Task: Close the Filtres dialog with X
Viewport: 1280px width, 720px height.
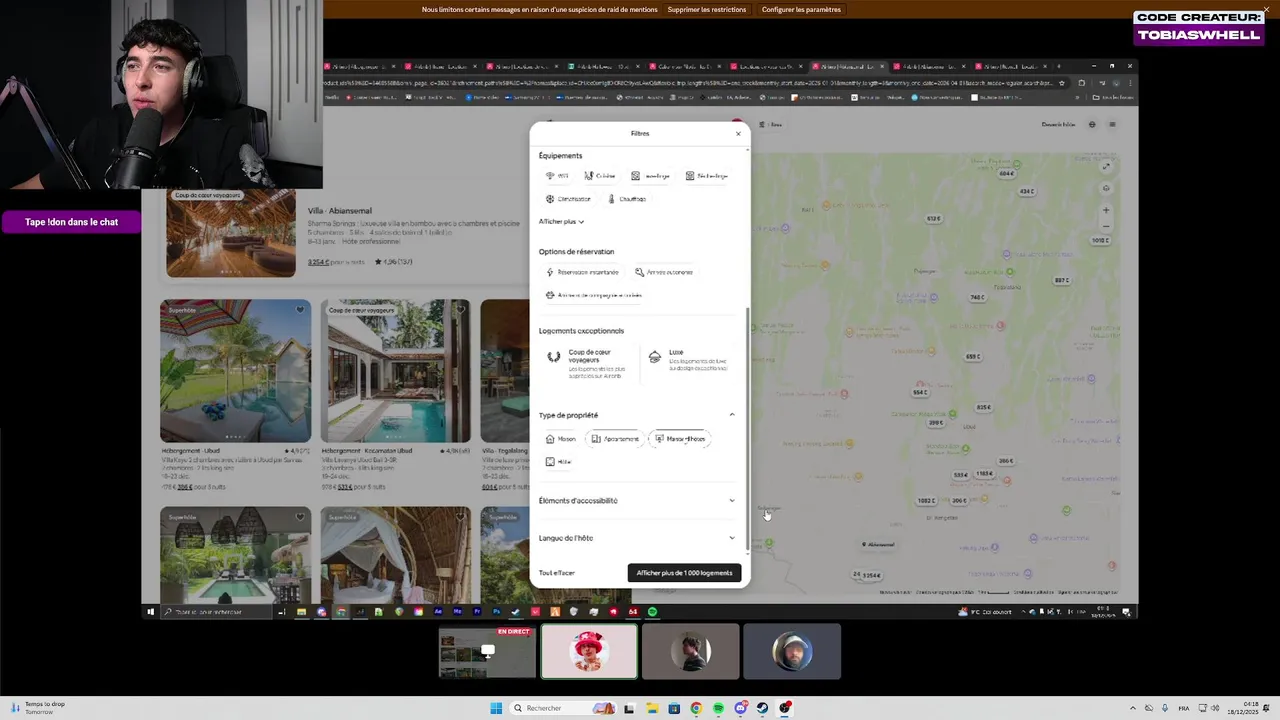Action: tap(738, 133)
